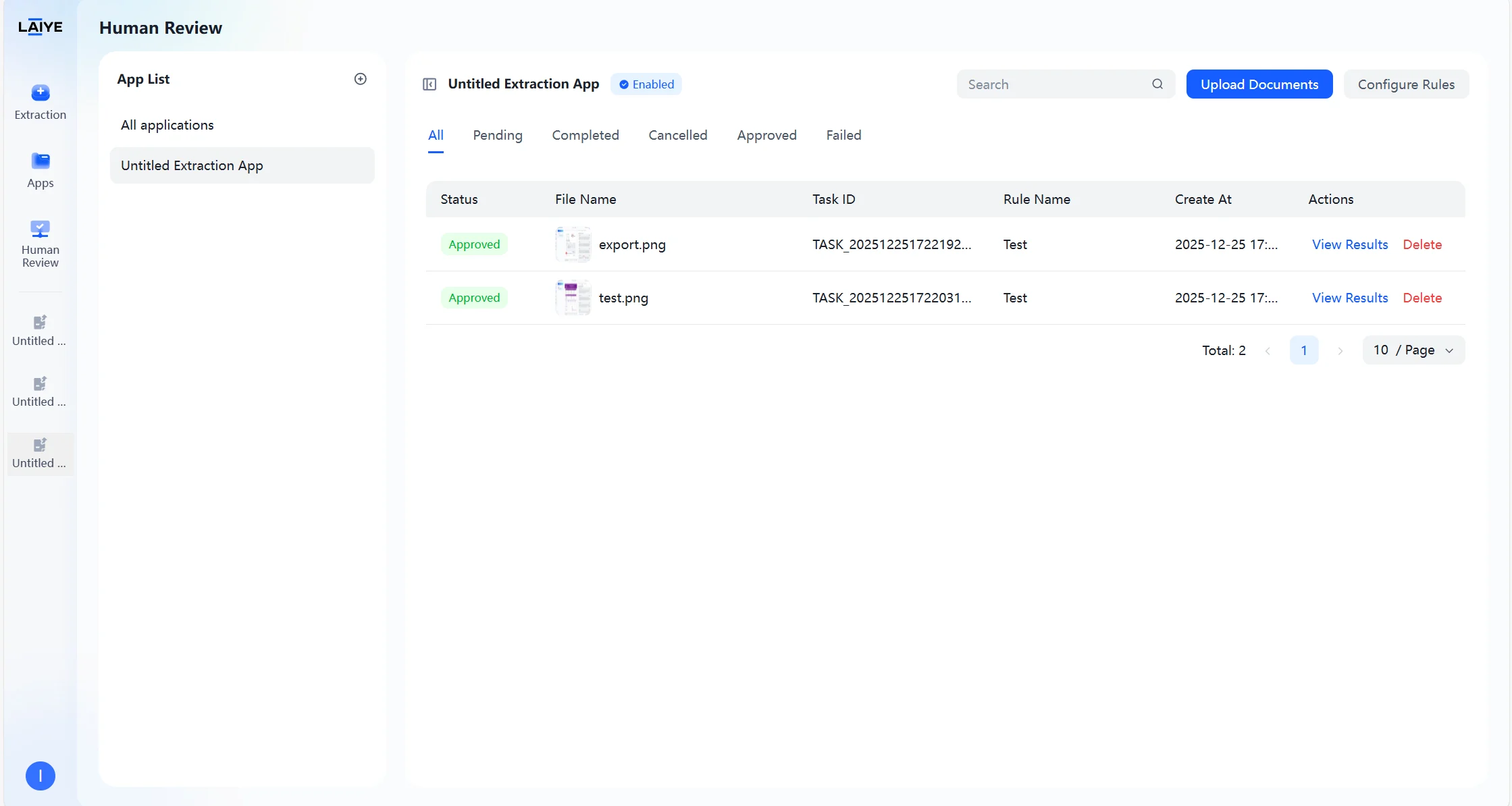Open the test.png thumbnail

click(573, 298)
